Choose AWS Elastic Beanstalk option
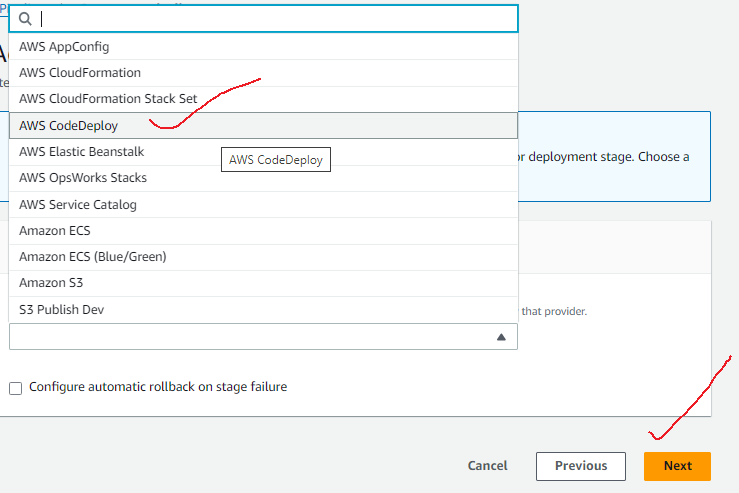This screenshot has height=493, width=739. pos(263,152)
